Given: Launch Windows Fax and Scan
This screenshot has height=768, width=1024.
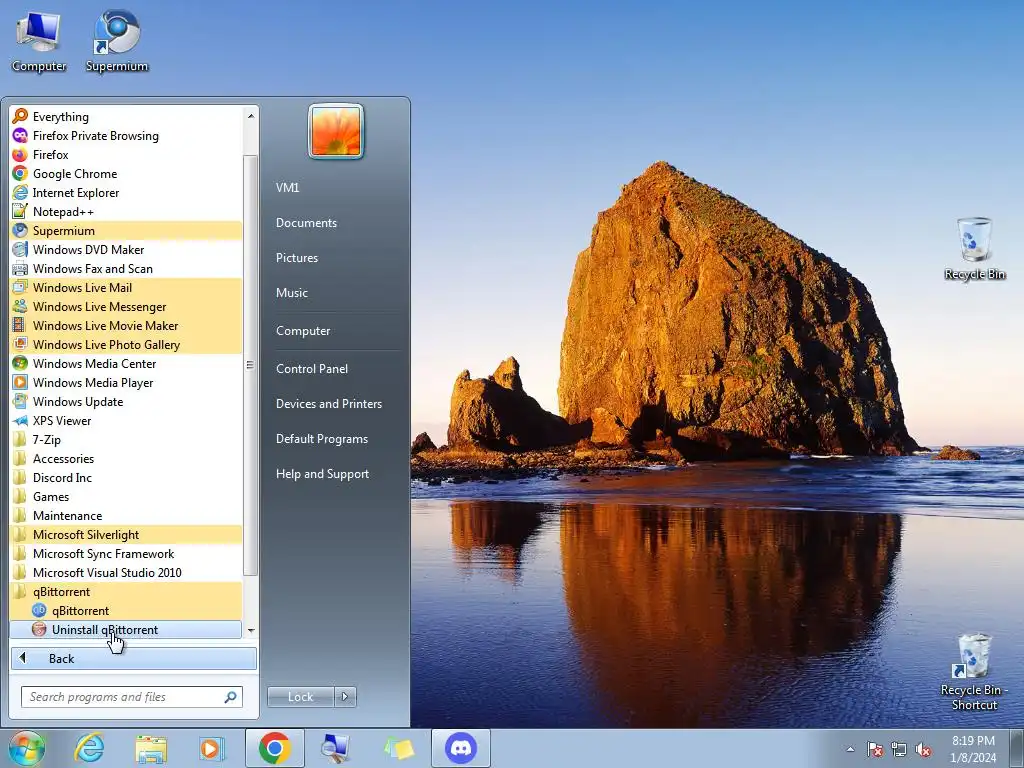Looking at the screenshot, I should (x=126, y=268).
